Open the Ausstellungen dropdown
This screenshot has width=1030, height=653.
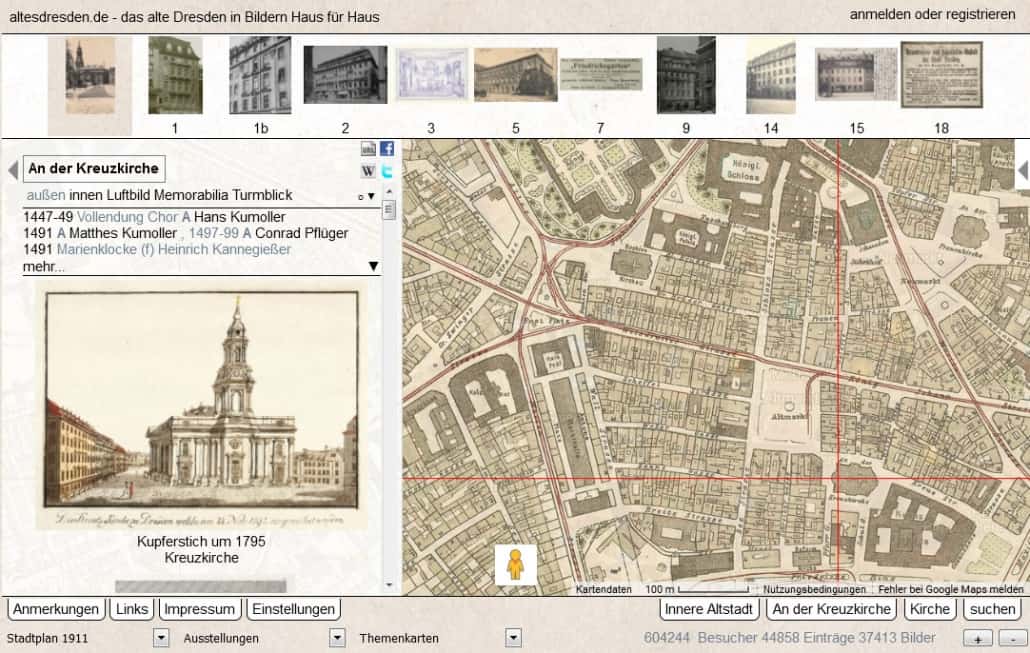(x=337, y=638)
